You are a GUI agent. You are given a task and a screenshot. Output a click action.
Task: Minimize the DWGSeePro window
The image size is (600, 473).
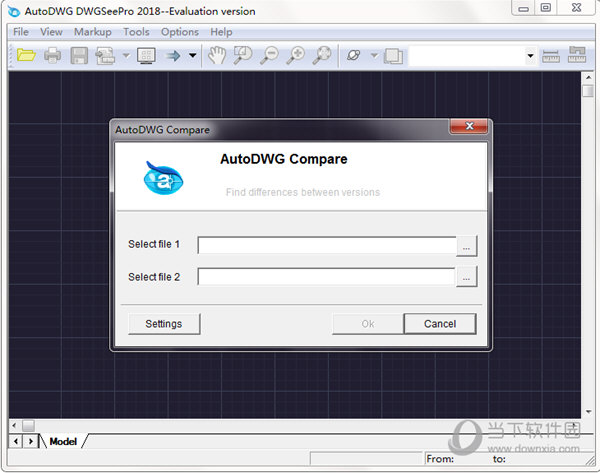point(523,8)
